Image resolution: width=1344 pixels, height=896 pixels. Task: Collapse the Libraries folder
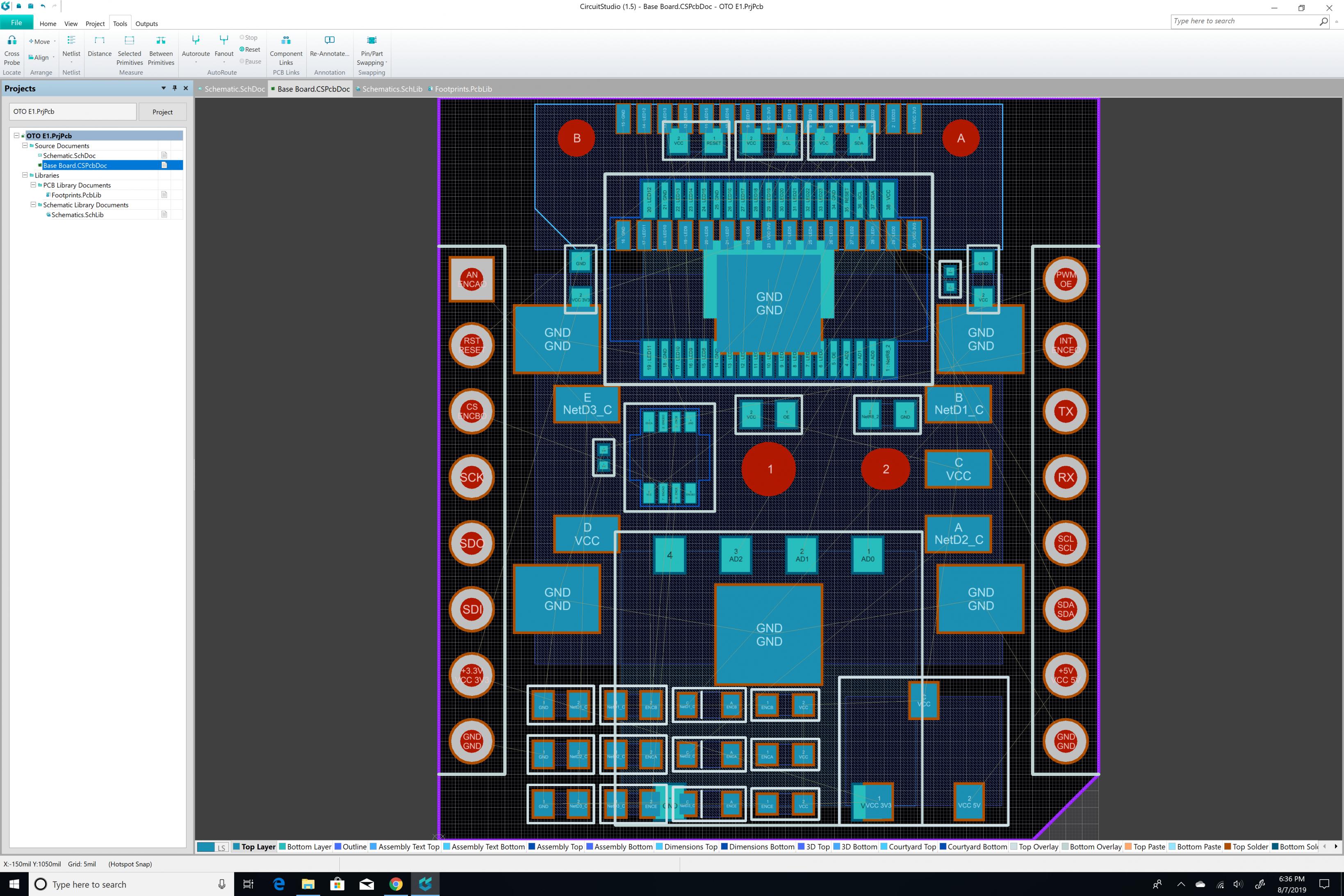tap(25, 175)
